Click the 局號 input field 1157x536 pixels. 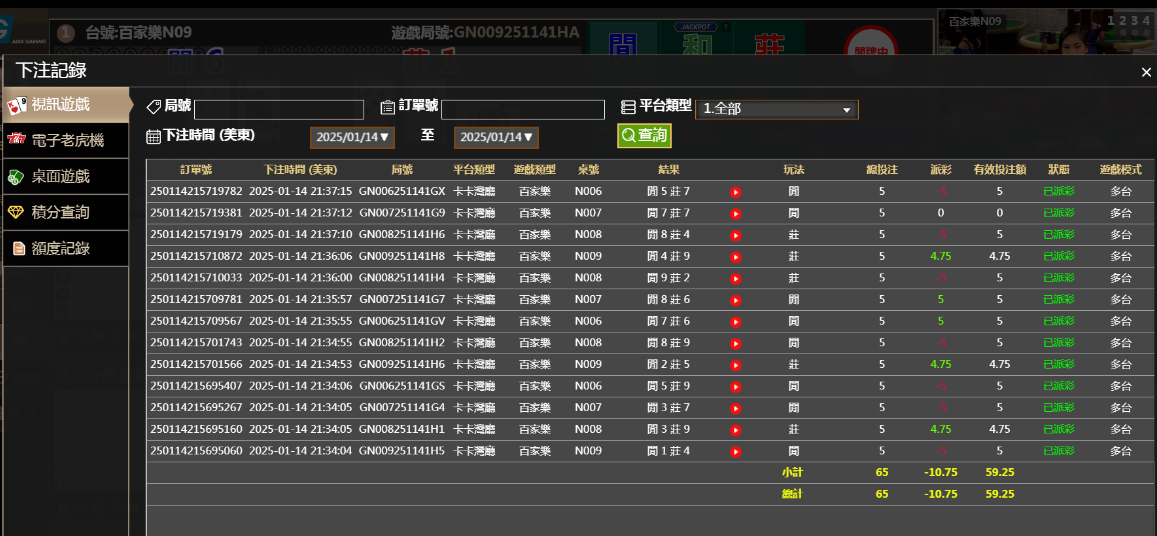pos(279,110)
